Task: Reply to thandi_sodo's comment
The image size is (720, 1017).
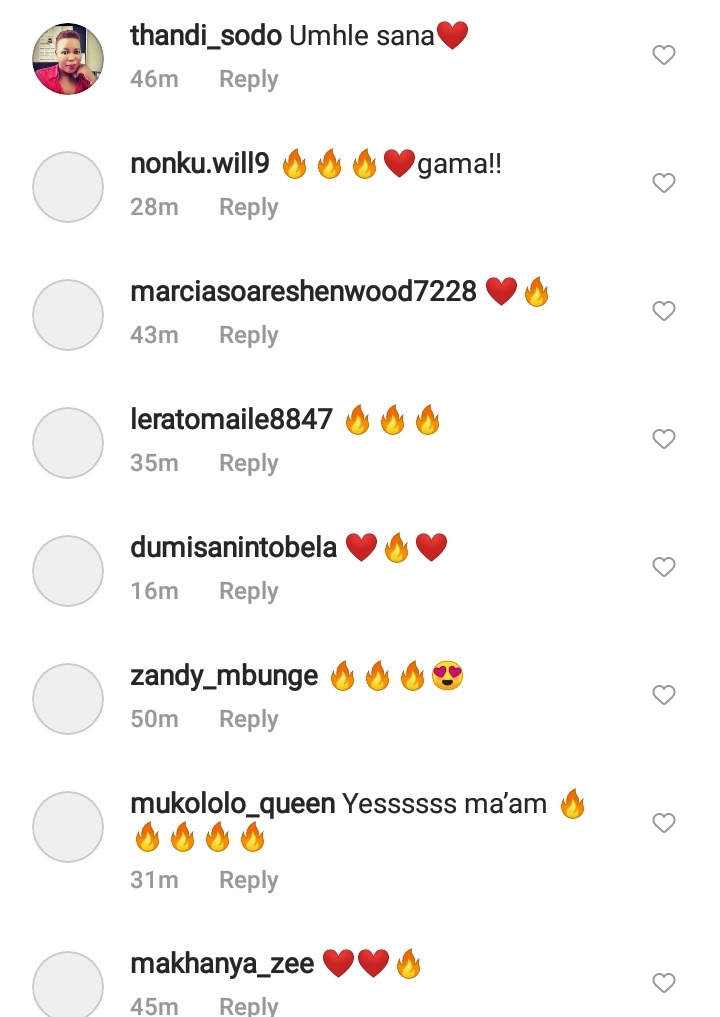Action: (248, 79)
